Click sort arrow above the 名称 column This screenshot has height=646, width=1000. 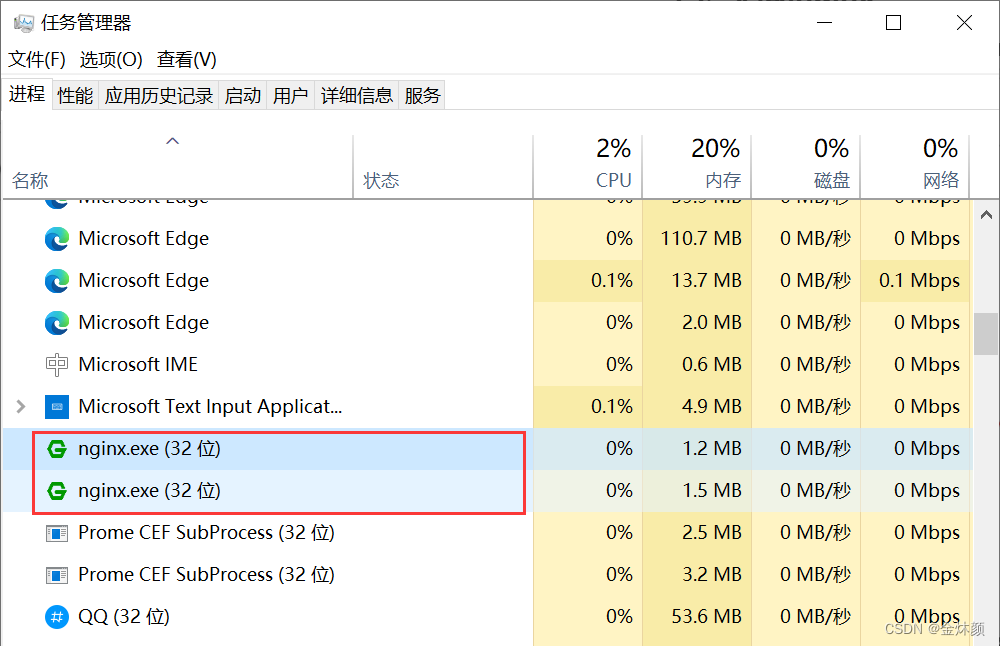(x=172, y=141)
